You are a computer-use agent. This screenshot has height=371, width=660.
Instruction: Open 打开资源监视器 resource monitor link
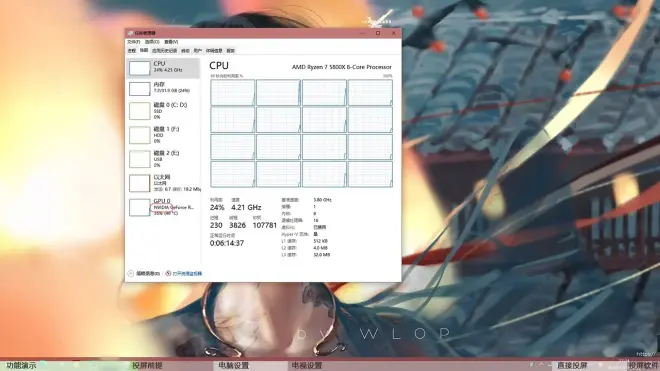pyautogui.click(x=184, y=274)
